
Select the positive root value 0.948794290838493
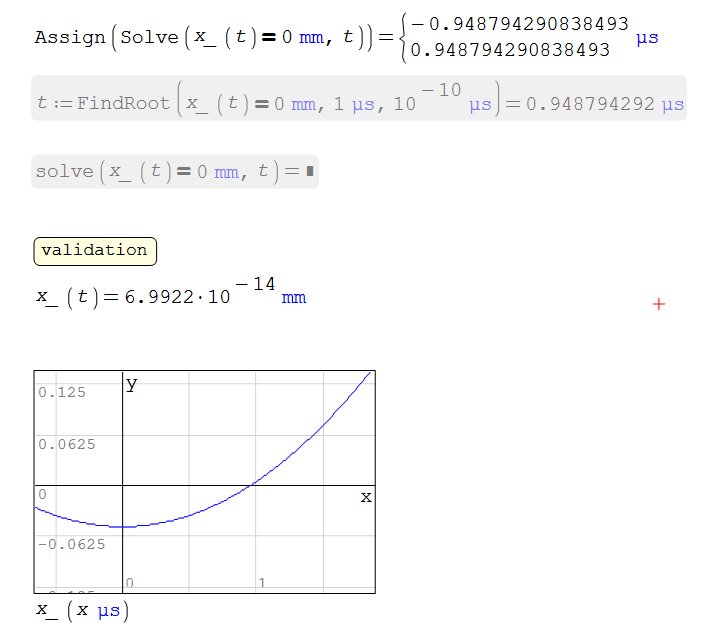pos(510,49)
